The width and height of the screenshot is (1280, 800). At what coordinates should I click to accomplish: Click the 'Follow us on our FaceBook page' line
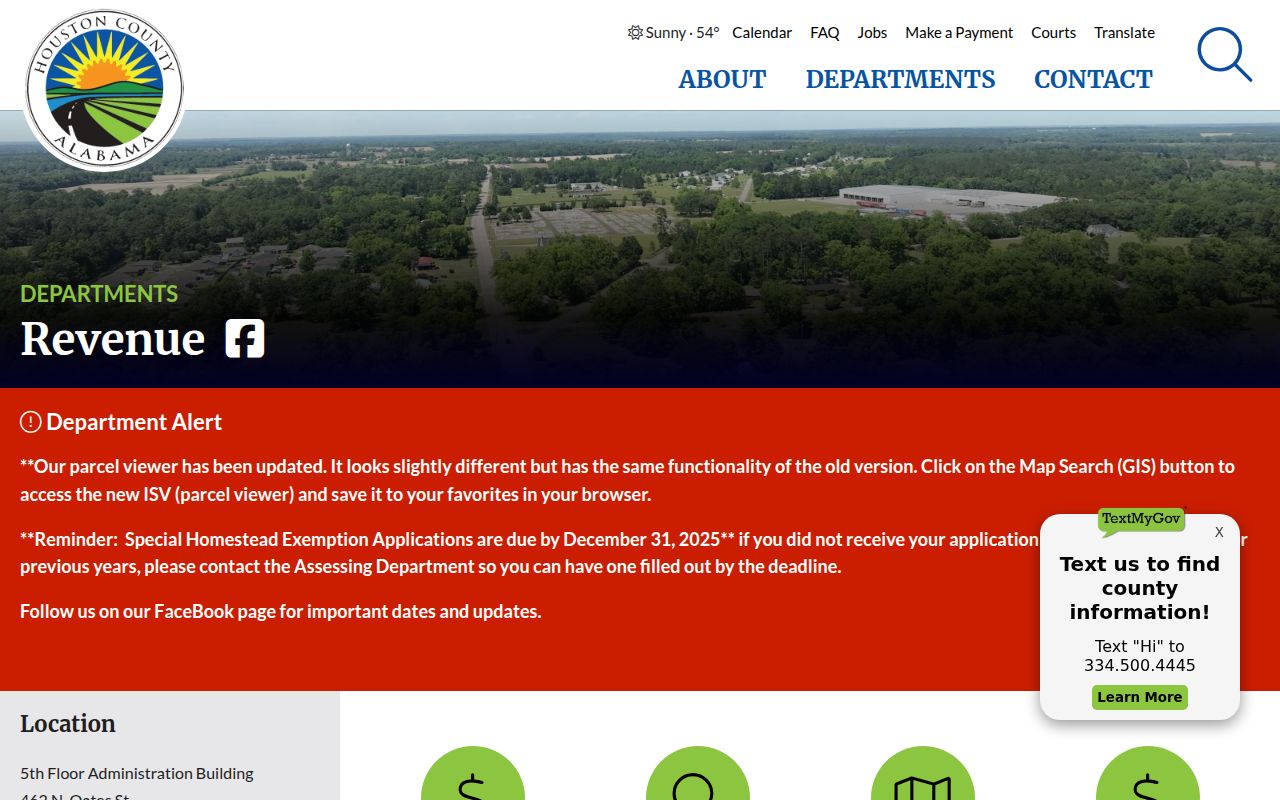[x=281, y=611]
